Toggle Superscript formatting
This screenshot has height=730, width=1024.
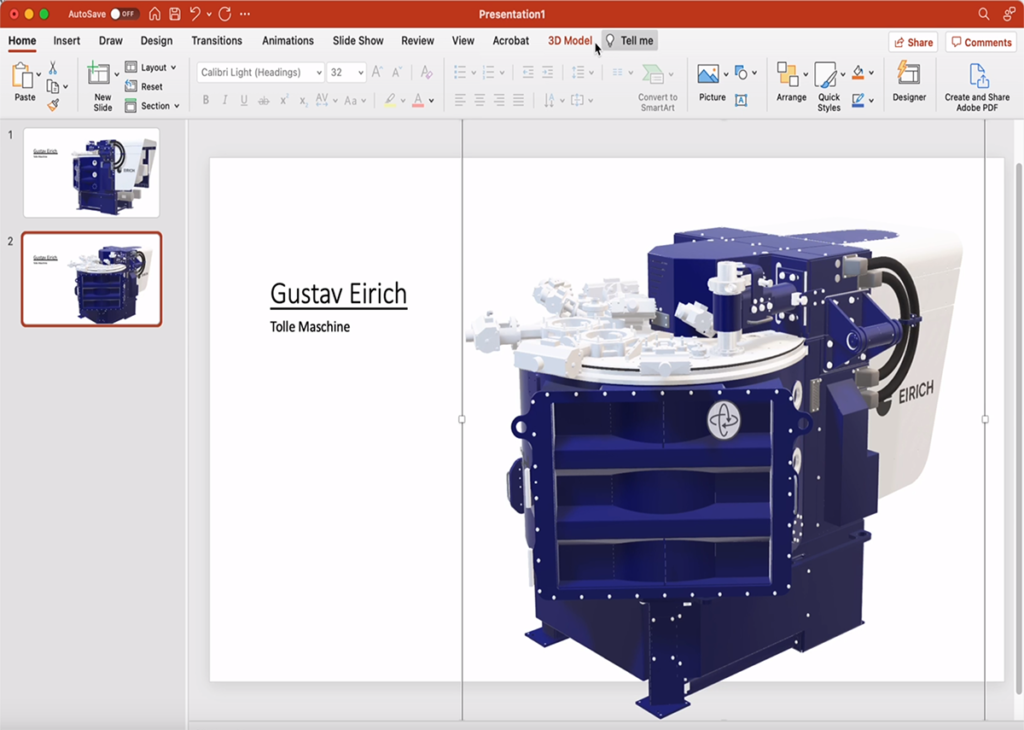coord(283,100)
